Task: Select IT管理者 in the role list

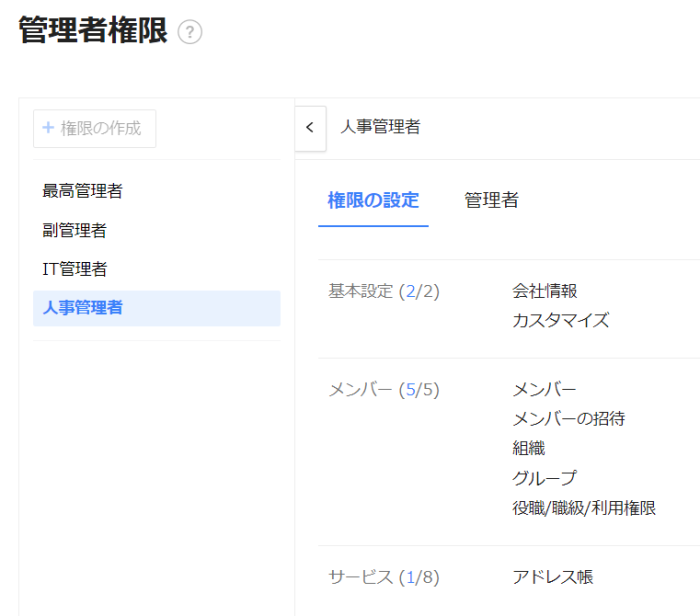Action: 75,269
